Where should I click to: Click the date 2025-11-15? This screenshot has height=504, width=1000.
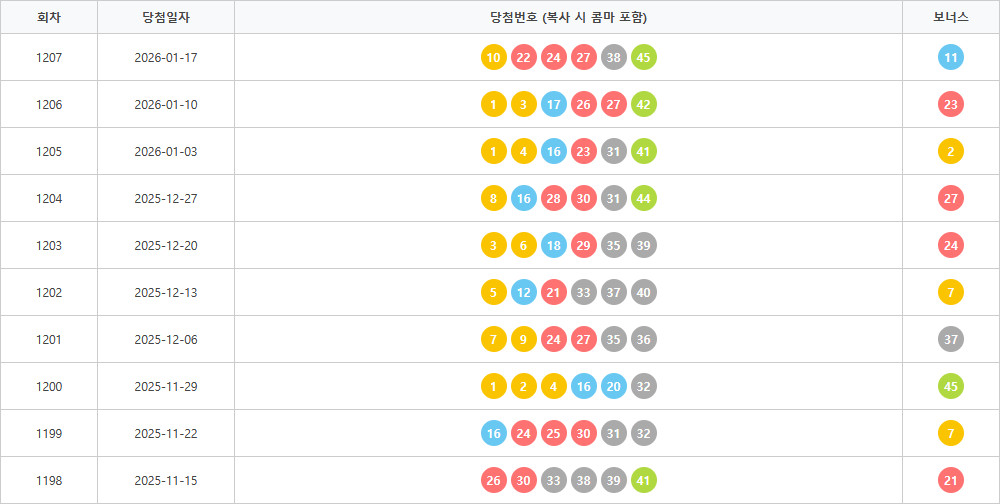(x=166, y=481)
